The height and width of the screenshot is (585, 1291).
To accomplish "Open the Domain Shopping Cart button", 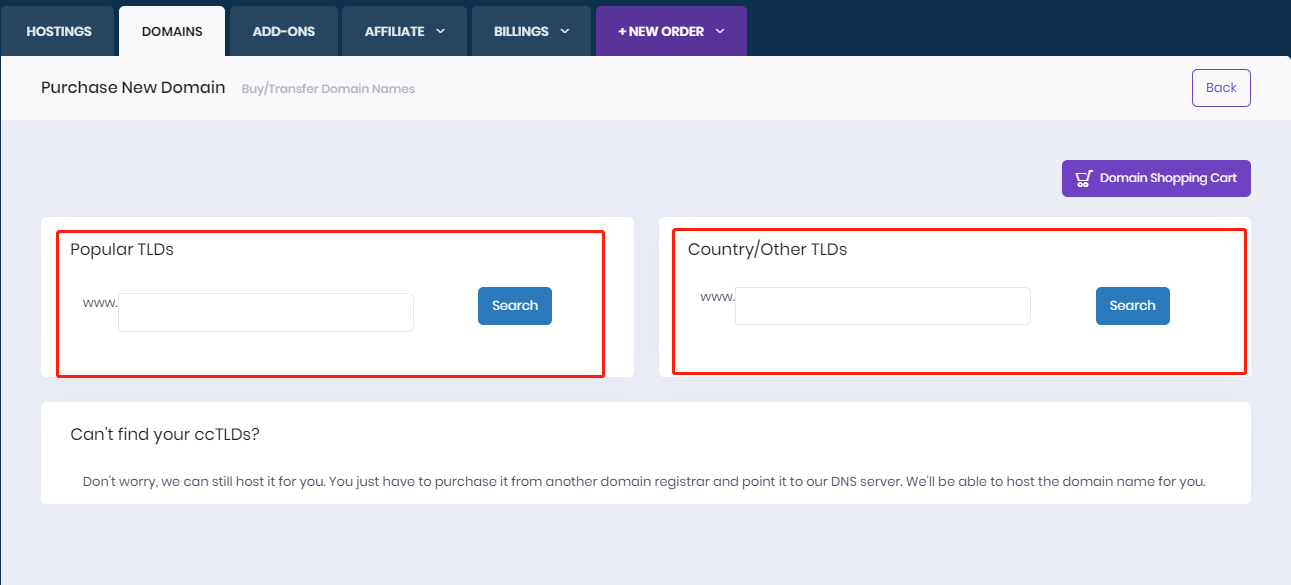I will [x=1156, y=179].
